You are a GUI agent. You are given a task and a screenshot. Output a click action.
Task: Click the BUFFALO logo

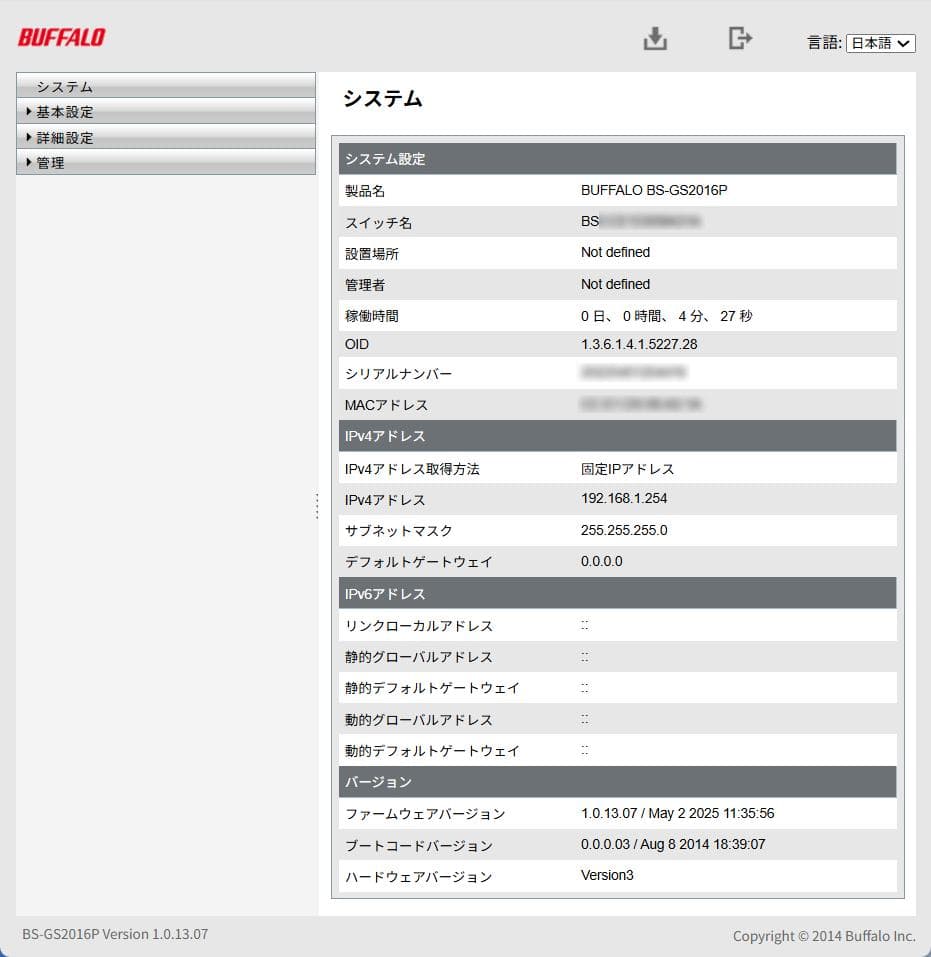[60, 38]
